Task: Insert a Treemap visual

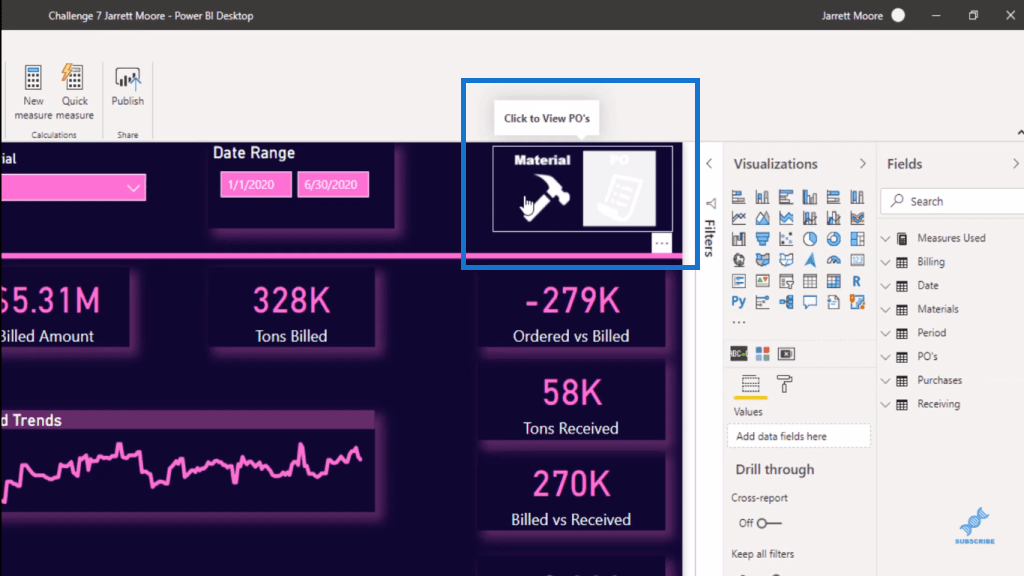Action: coord(857,239)
